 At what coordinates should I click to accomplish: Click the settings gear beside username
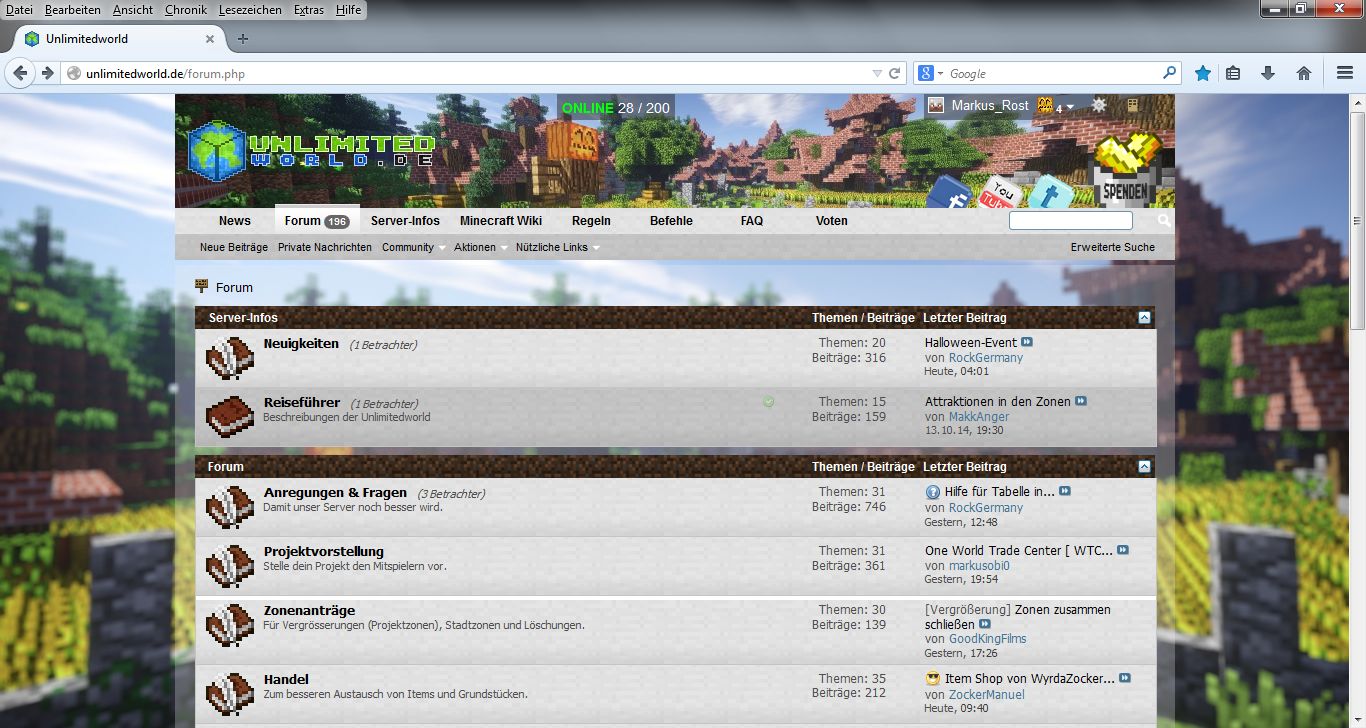coord(1099,105)
